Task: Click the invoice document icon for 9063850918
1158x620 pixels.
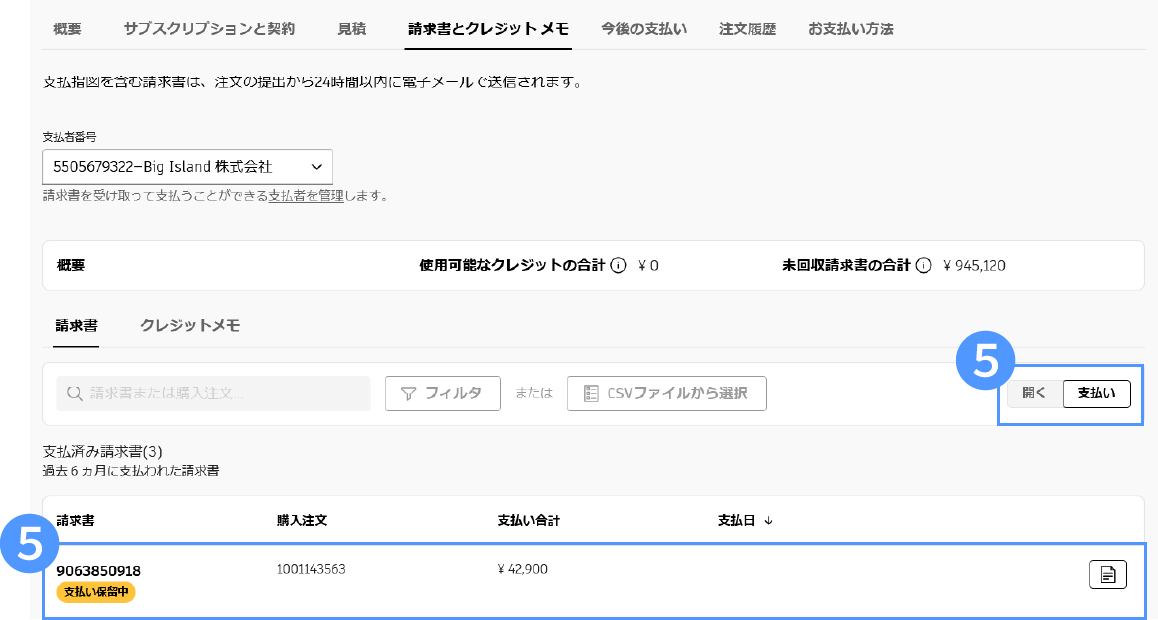Action: click(1107, 574)
